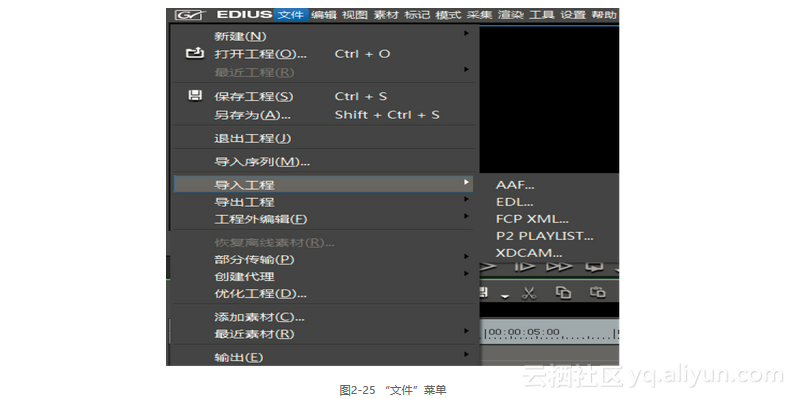Viewport: 795px width, 399px height.
Task: Click the figure caption 图2-25 “文件”菜单
Action: pos(393,390)
